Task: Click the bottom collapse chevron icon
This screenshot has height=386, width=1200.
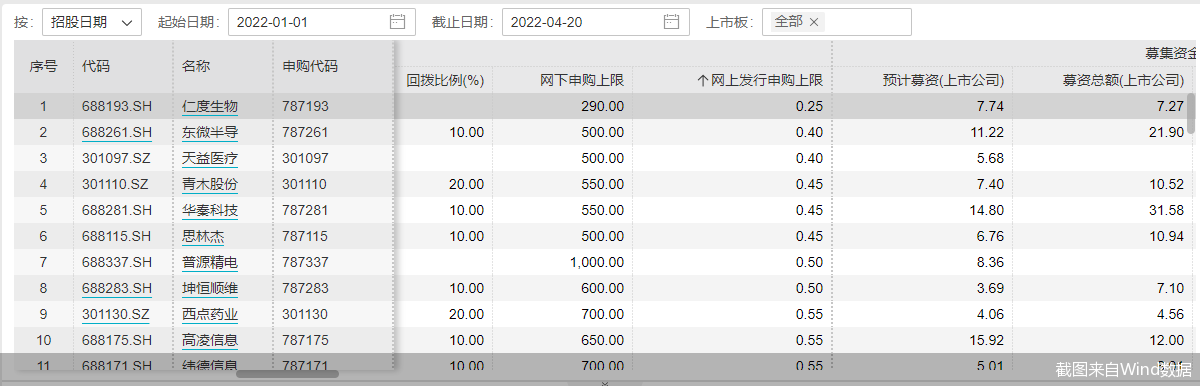Action: coord(604,382)
